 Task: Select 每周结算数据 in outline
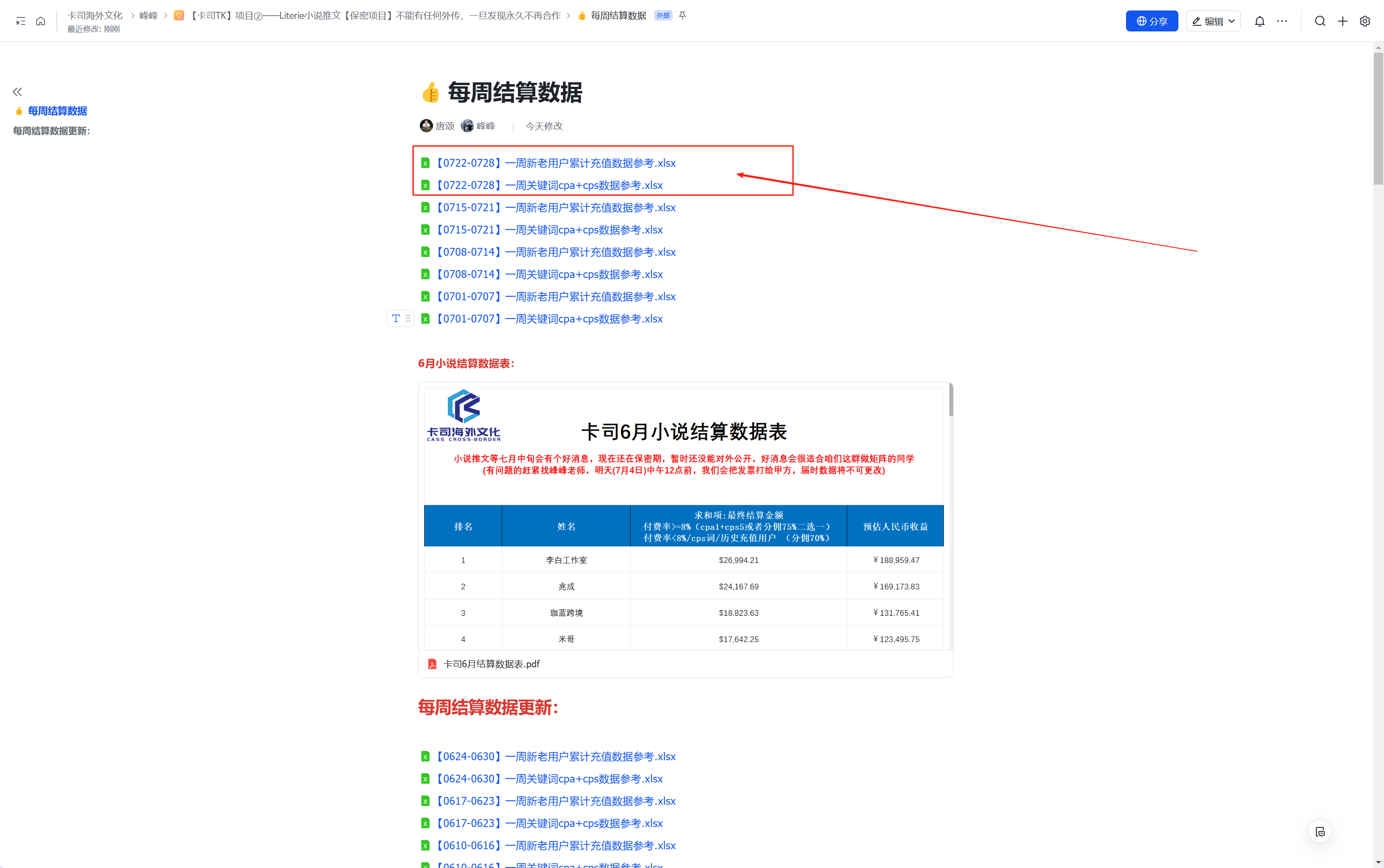(x=58, y=111)
